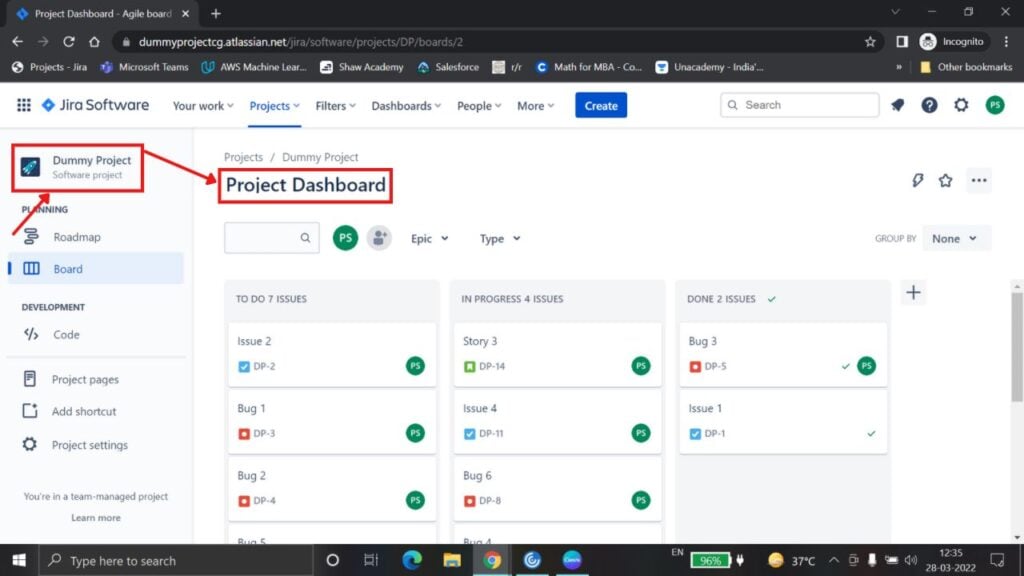Image resolution: width=1024 pixels, height=576 pixels.
Task: Expand the Projects menu
Action: tap(274, 106)
